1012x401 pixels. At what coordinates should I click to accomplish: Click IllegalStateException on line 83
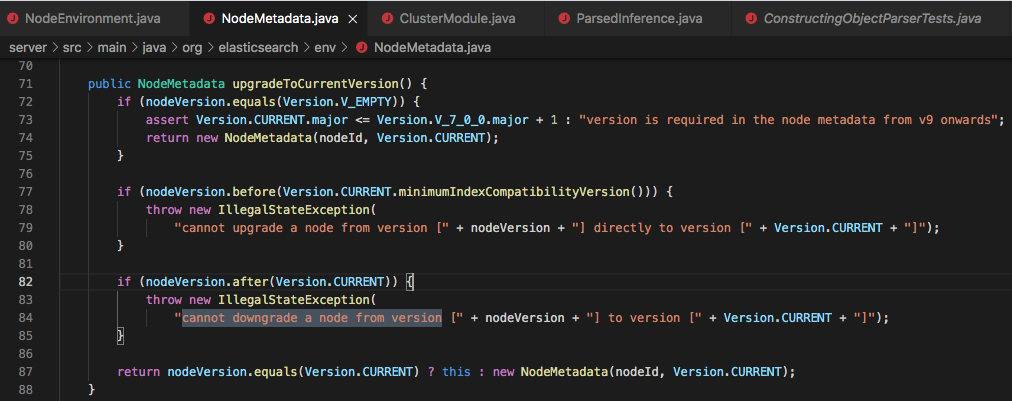294,300
